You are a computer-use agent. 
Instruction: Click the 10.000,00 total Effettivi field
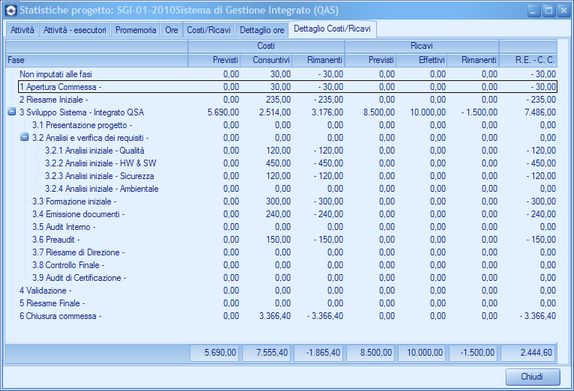(x=422, y=353)
